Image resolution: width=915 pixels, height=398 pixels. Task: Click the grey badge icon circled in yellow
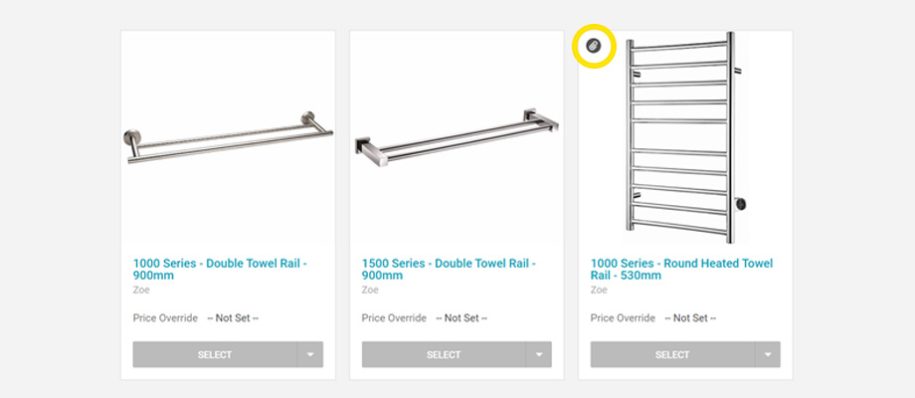[x=593, y=46]
